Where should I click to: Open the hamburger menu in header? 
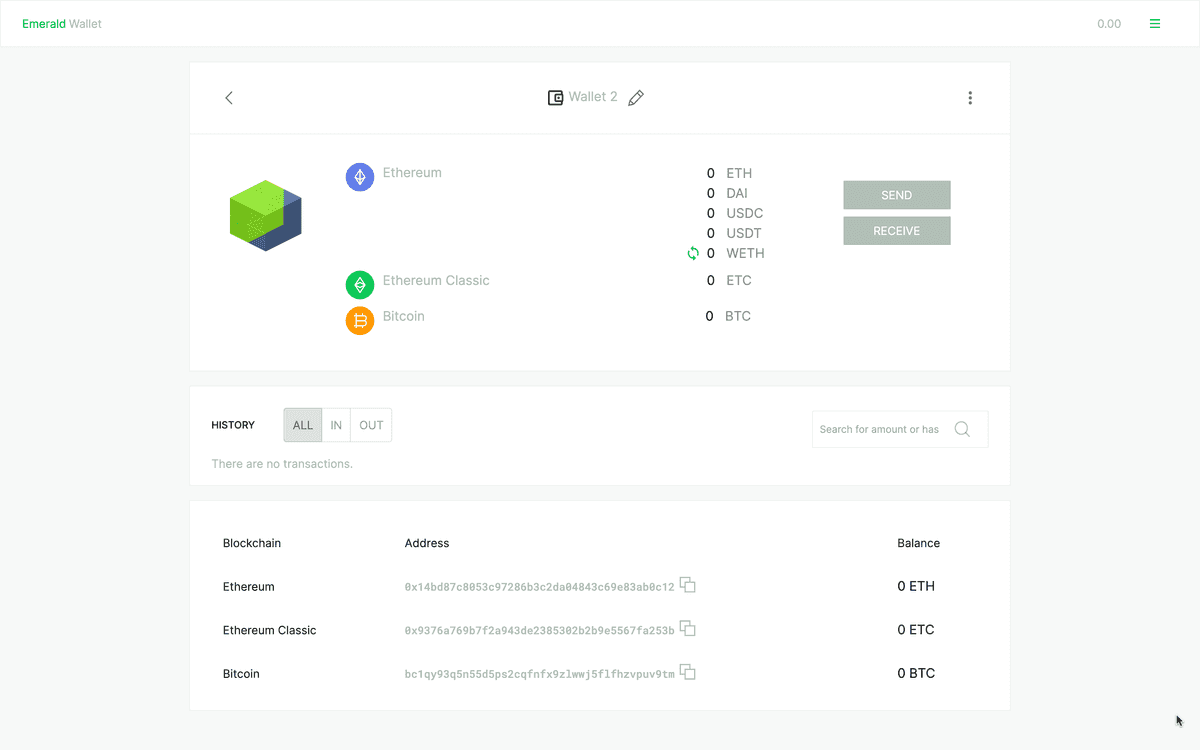tap(1155, 24)
